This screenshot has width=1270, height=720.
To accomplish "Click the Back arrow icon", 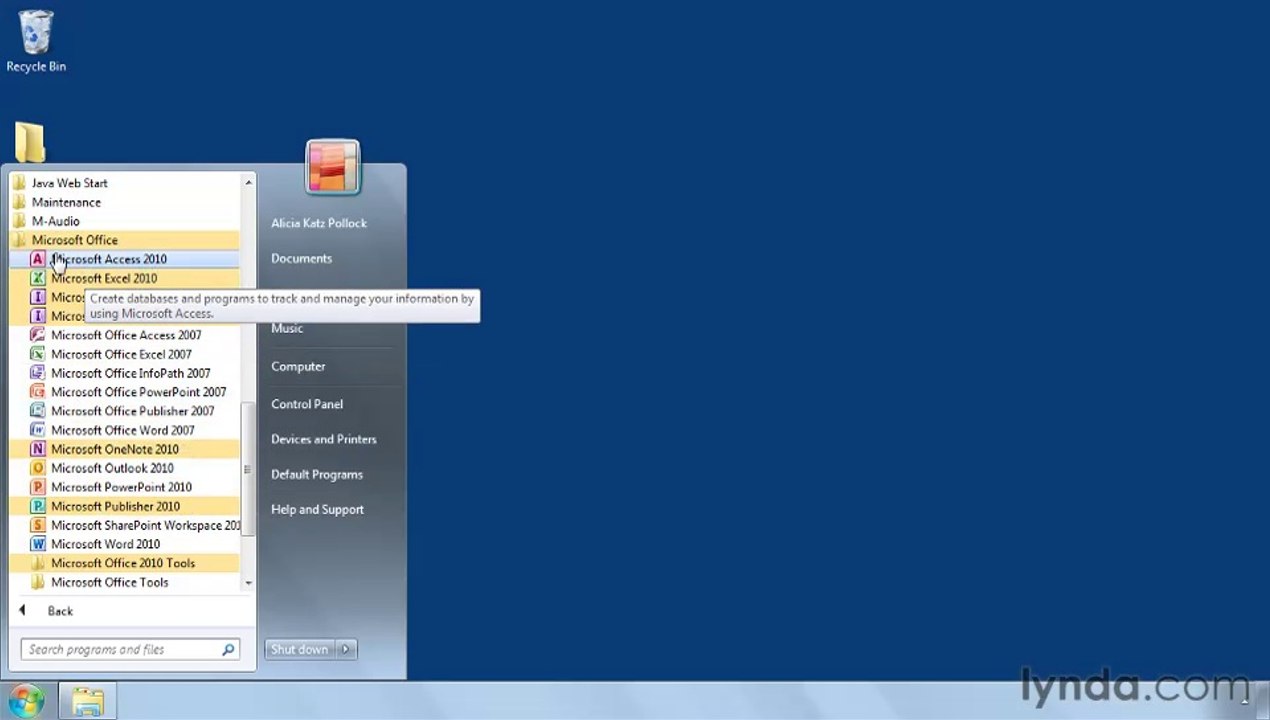I will click(22, 611).
